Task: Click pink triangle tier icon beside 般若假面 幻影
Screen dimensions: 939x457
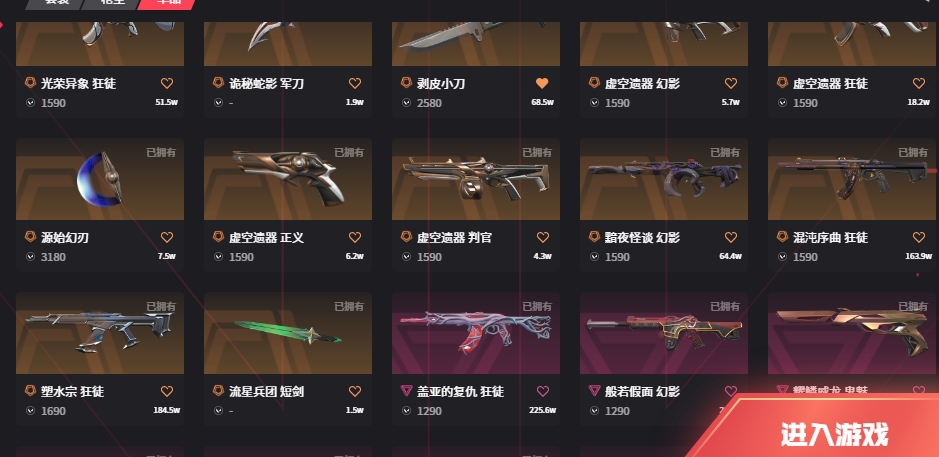Action: pos(595,391)
